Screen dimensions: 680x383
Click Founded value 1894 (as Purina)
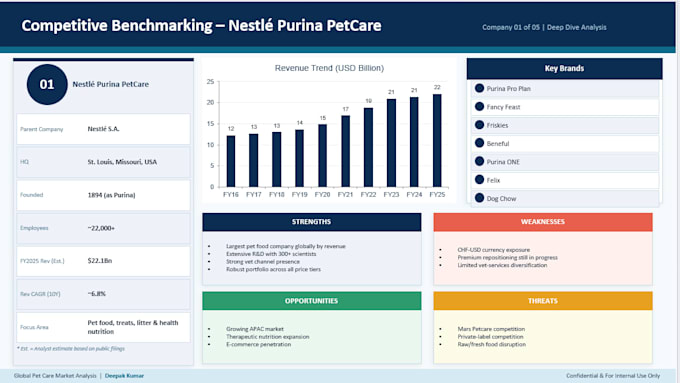click(x=111, y=195)
